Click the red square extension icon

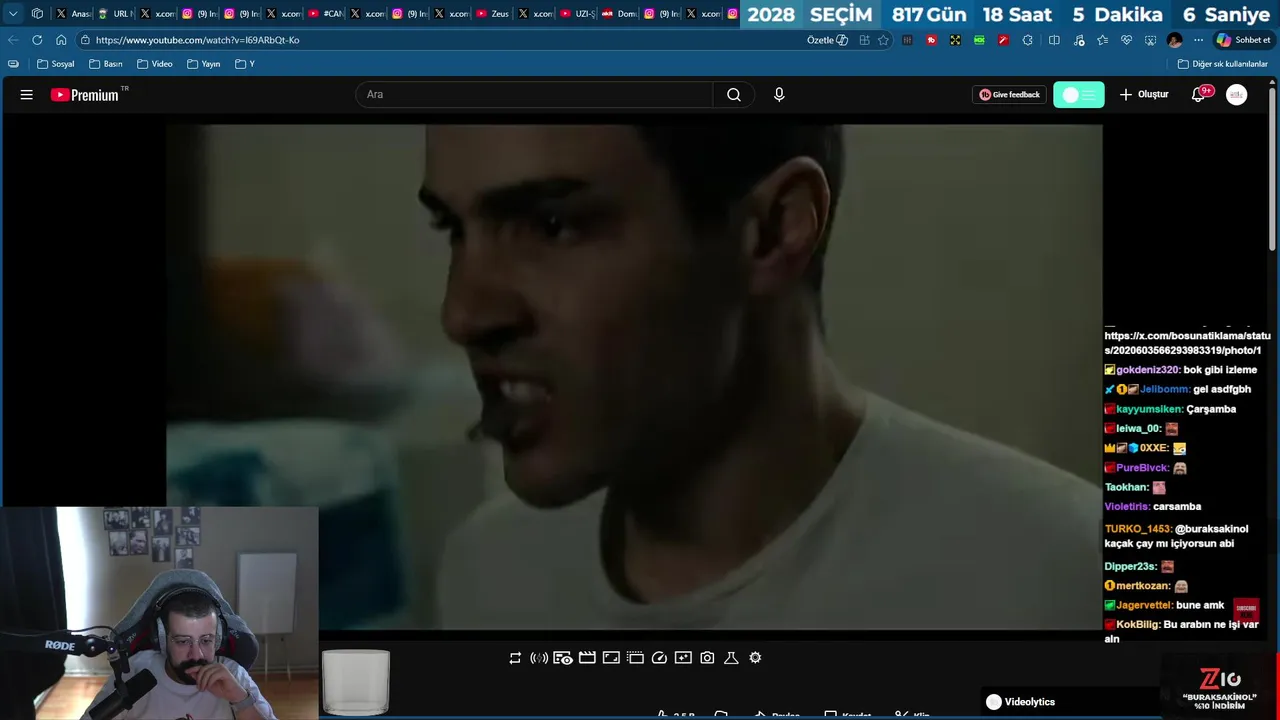coord(931,40)
